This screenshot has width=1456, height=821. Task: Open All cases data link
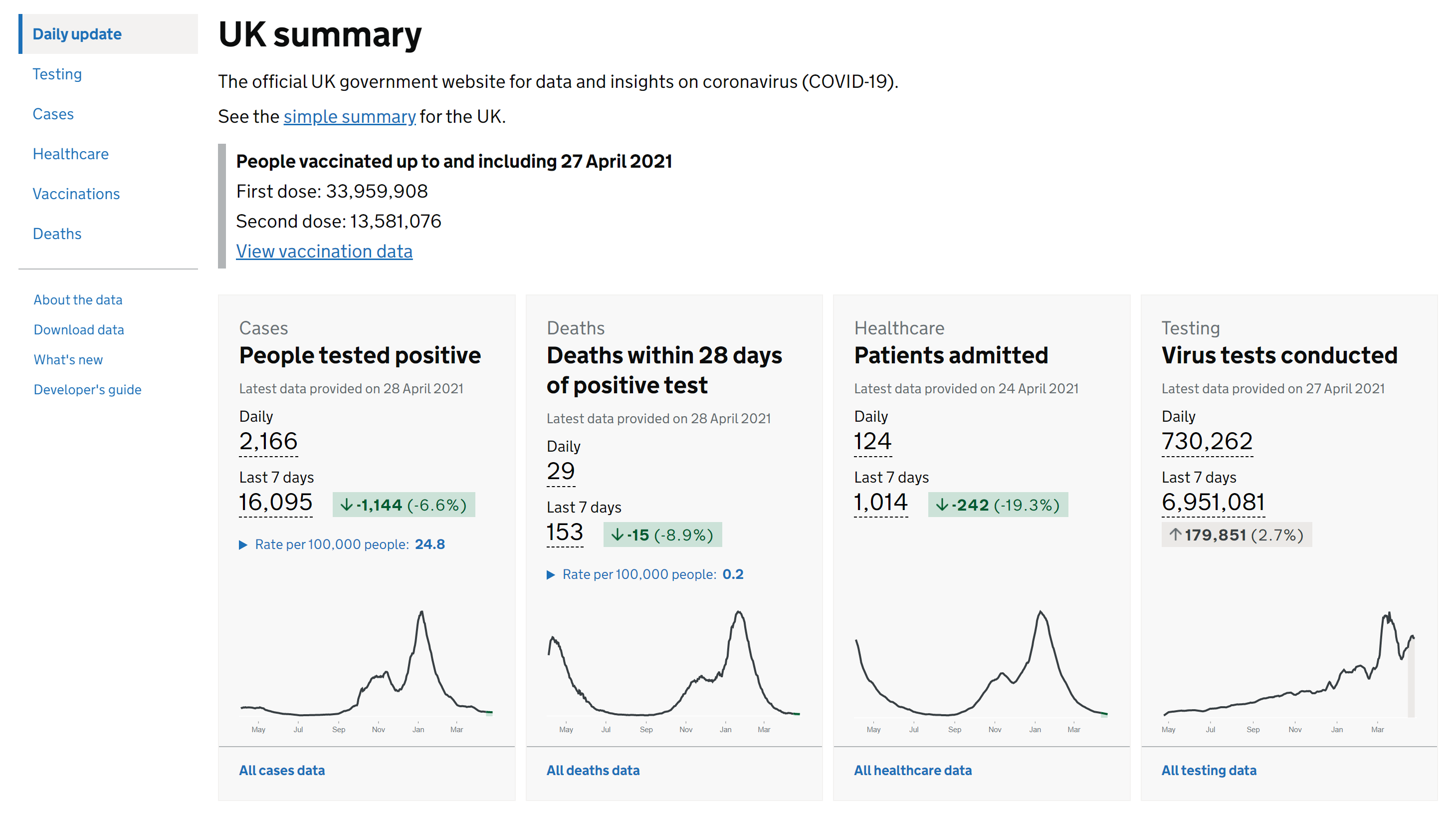pos(281,770)
